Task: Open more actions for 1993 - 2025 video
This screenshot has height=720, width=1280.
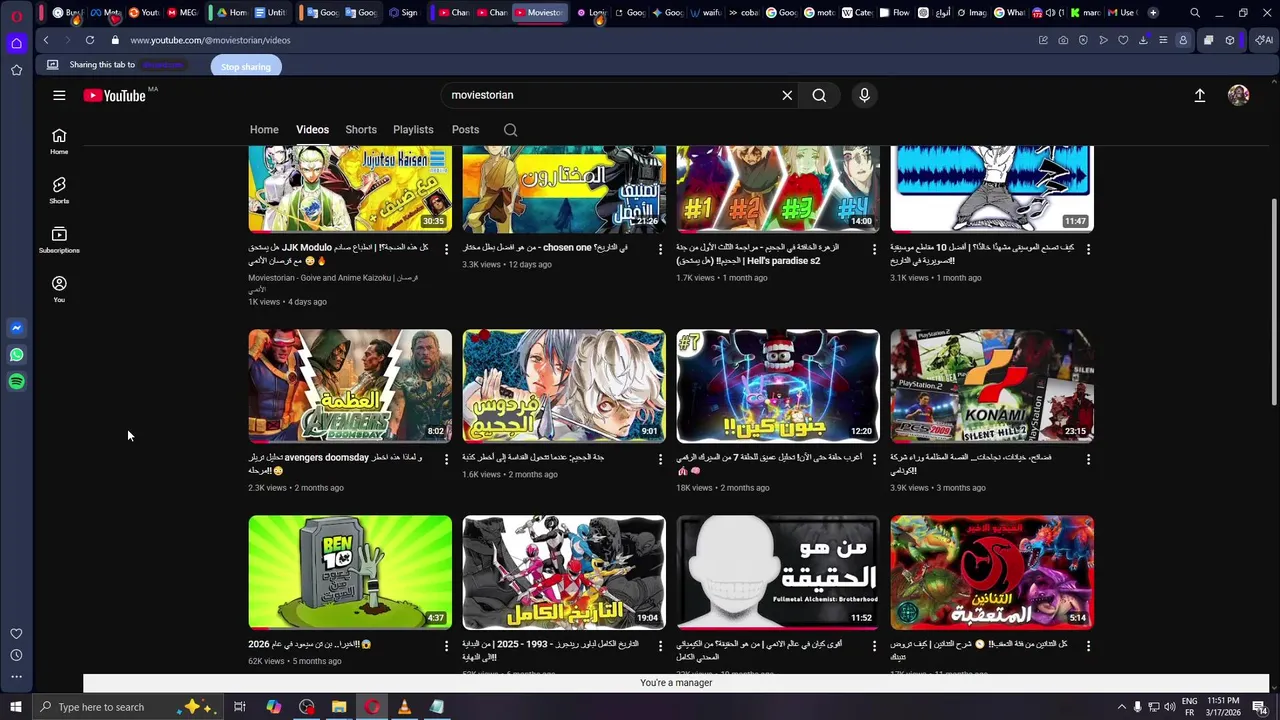Action: point(660,646)
